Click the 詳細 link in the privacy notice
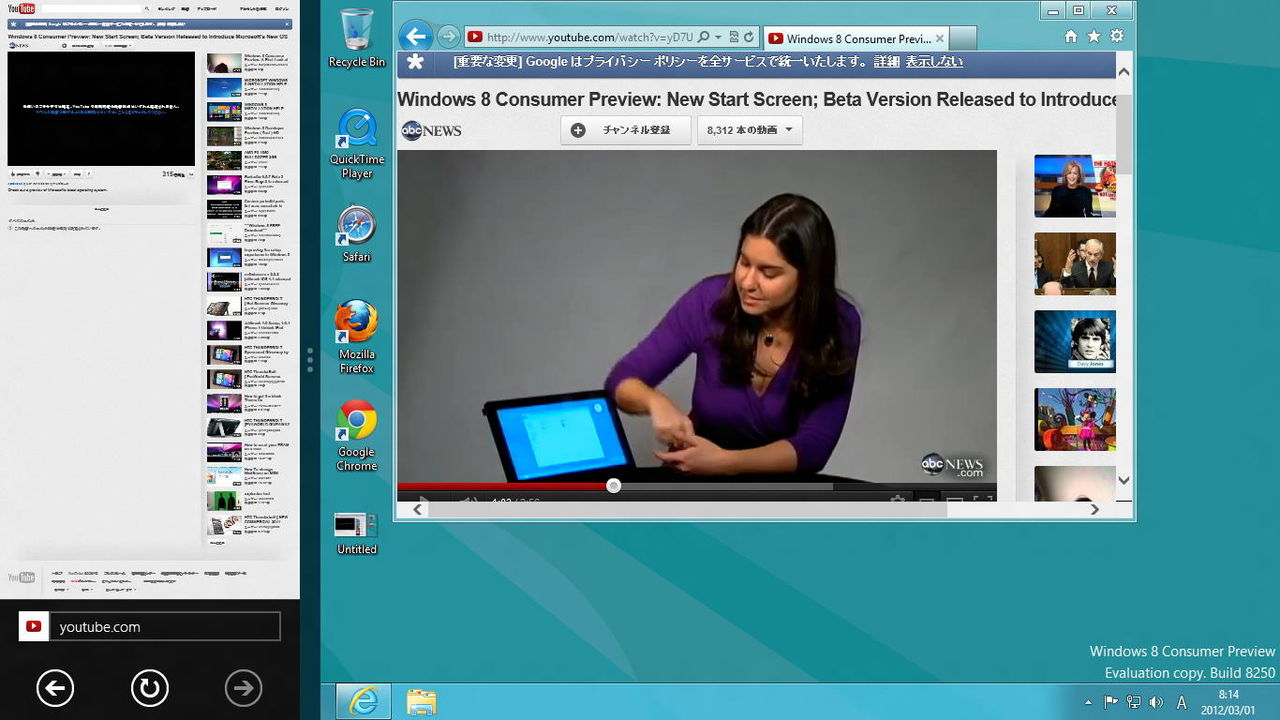 (x=886, y=62)
